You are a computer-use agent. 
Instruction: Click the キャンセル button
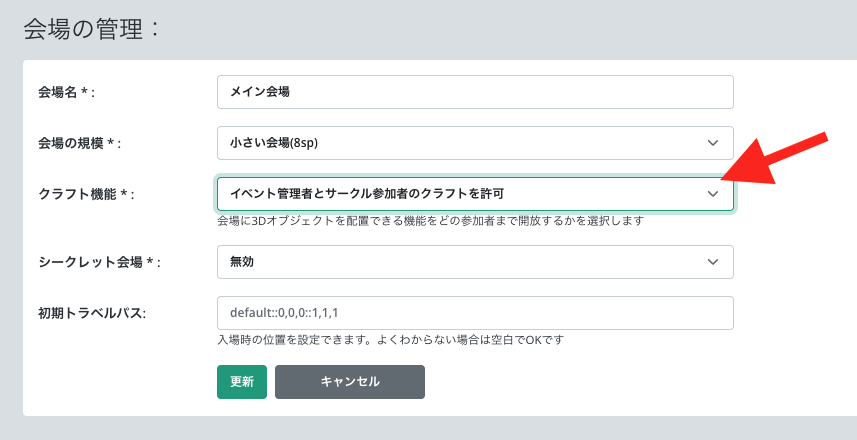click(x=349, y=382)
